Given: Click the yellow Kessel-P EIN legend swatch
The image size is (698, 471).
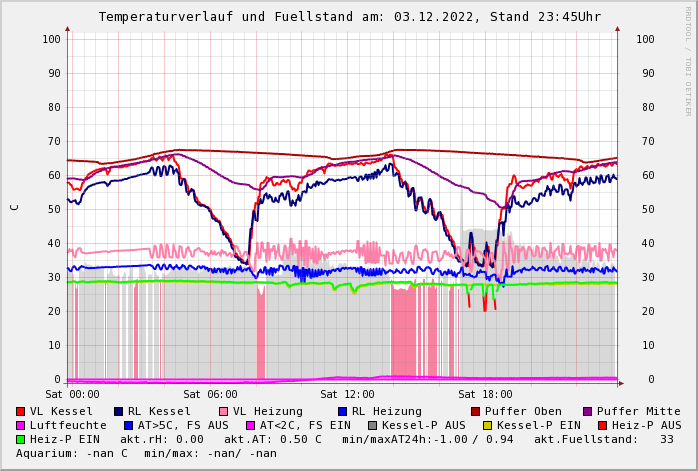Looking at the screenshot, I should [x=488, y=425].
